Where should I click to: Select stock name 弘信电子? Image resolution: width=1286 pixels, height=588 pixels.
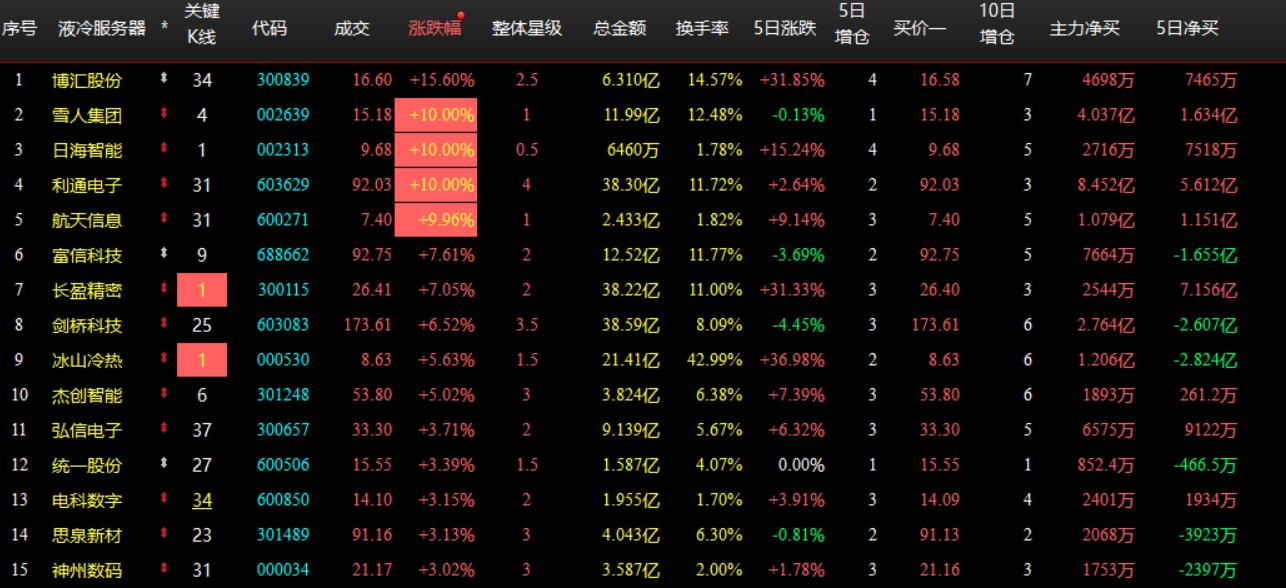pyautogui.click(x=88, y=430)
